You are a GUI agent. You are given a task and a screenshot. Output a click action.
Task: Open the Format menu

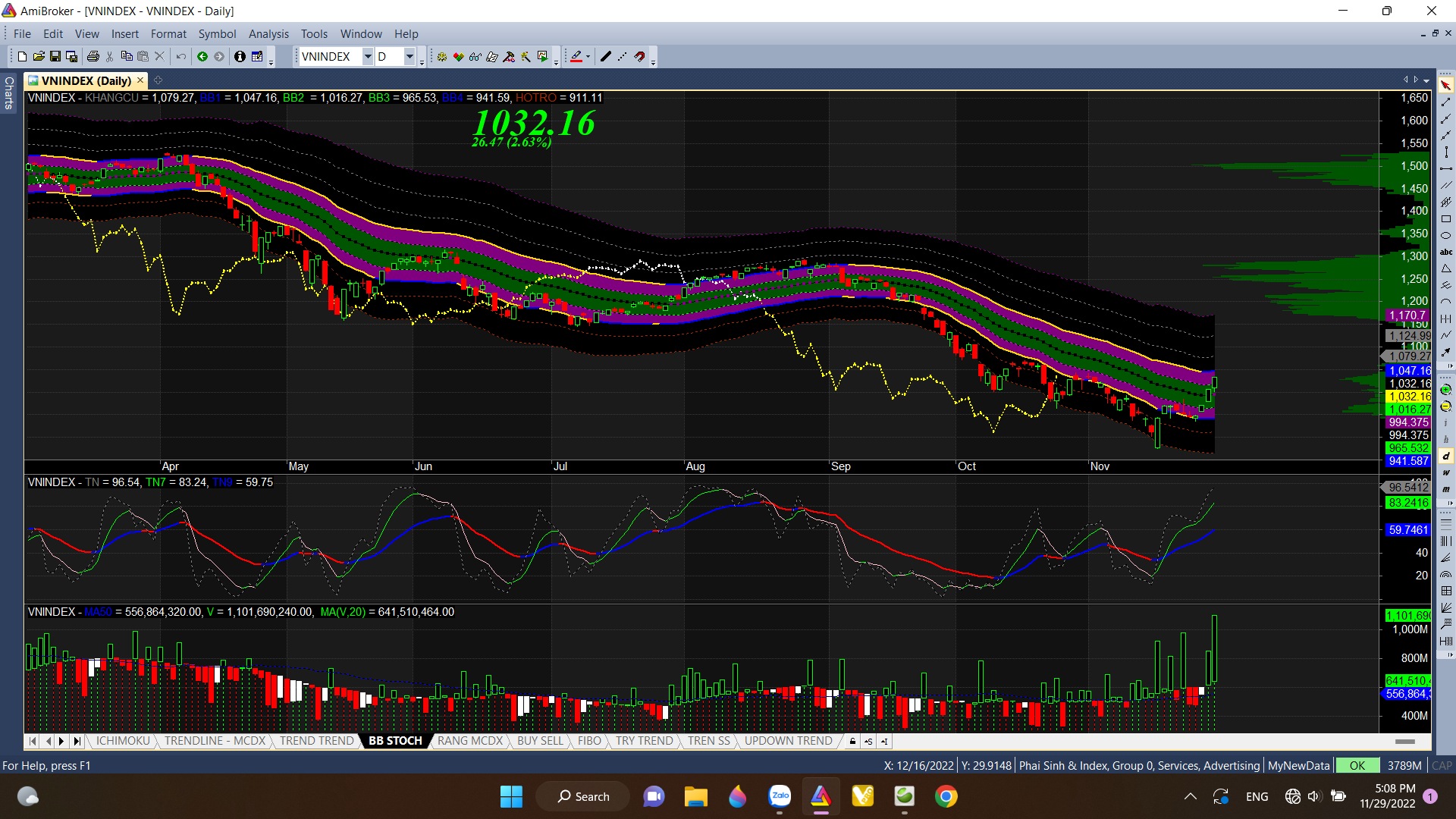click(168, 34)
